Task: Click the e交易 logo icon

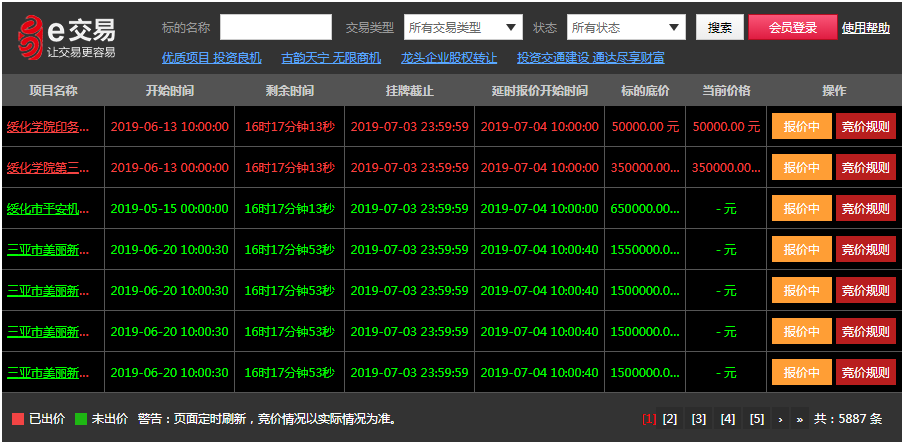Action: tap(31, 36)
